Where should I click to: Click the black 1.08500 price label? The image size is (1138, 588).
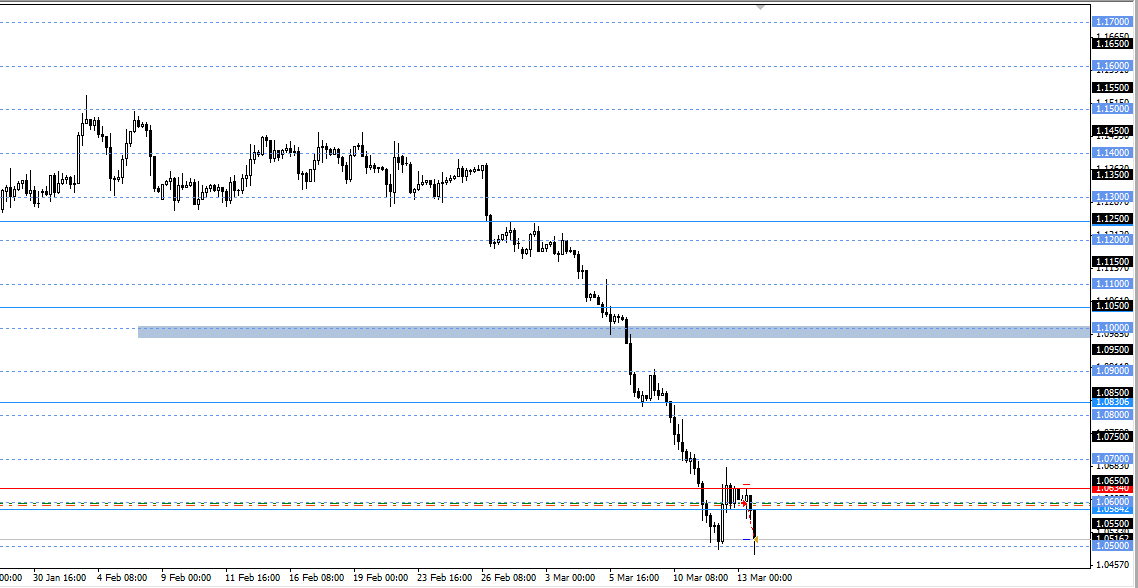[x=1113, y=392]
